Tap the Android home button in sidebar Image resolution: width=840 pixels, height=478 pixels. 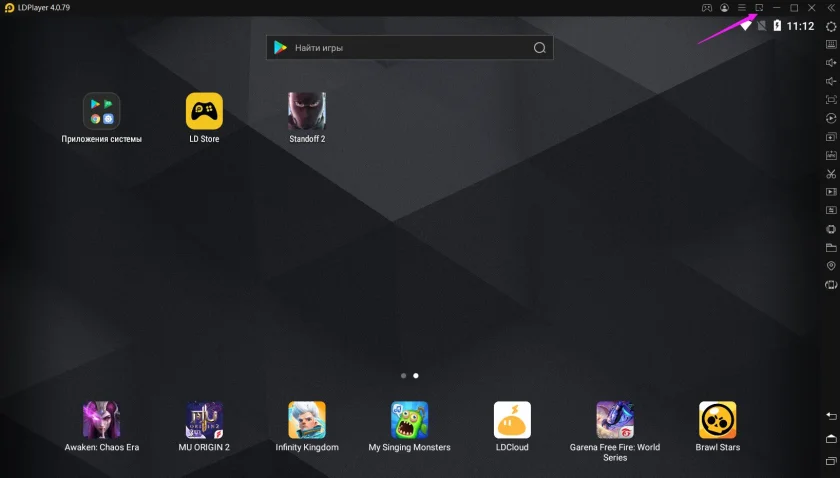coord(831,439)
